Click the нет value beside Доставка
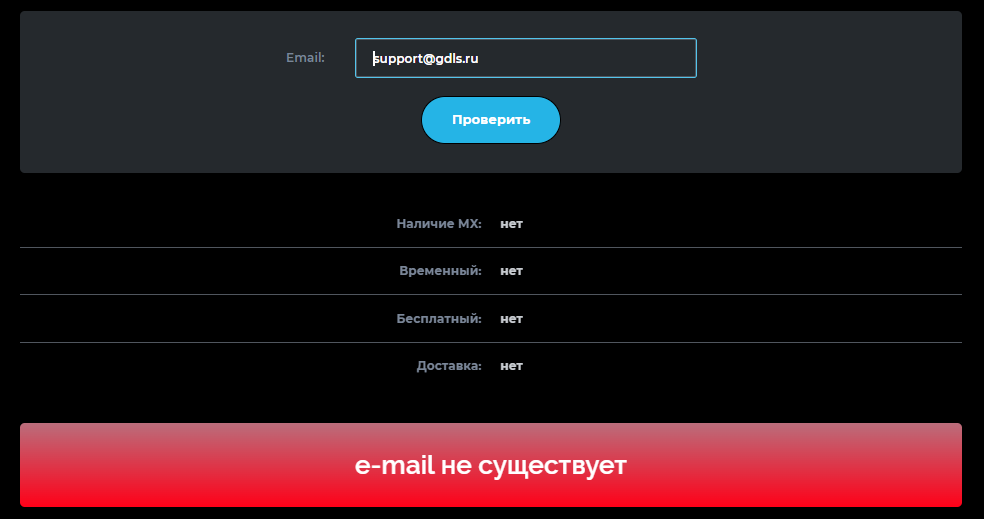The height and width of the screenshot is (519, 984). 511,366
